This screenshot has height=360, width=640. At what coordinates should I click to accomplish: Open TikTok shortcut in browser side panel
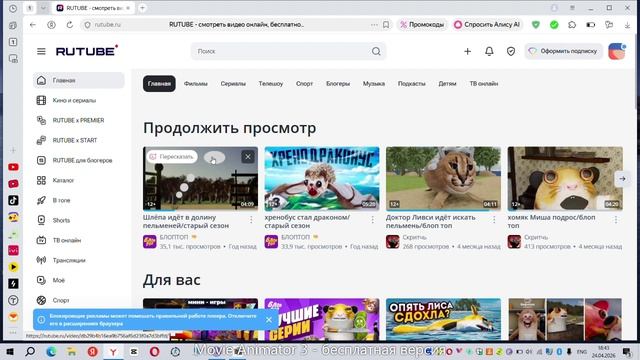coord(13,200)
